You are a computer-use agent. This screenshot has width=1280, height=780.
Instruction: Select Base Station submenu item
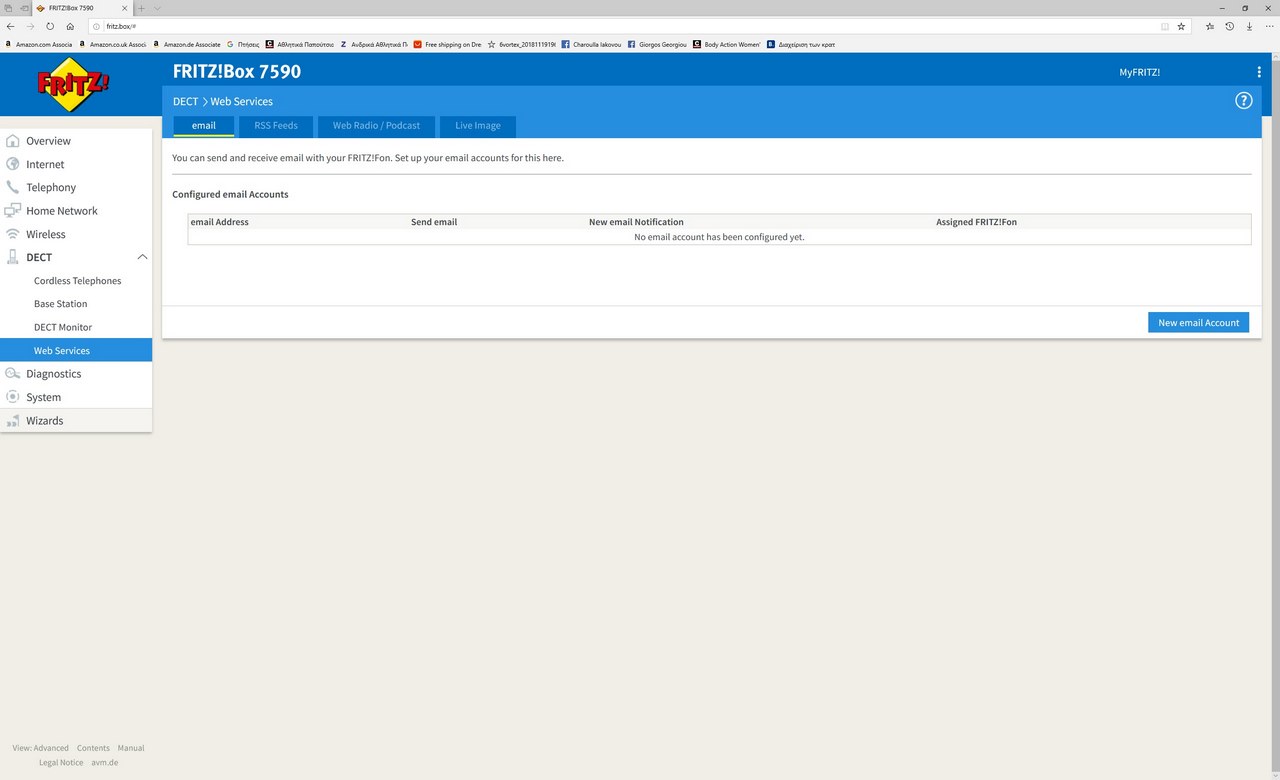(60, 304)
